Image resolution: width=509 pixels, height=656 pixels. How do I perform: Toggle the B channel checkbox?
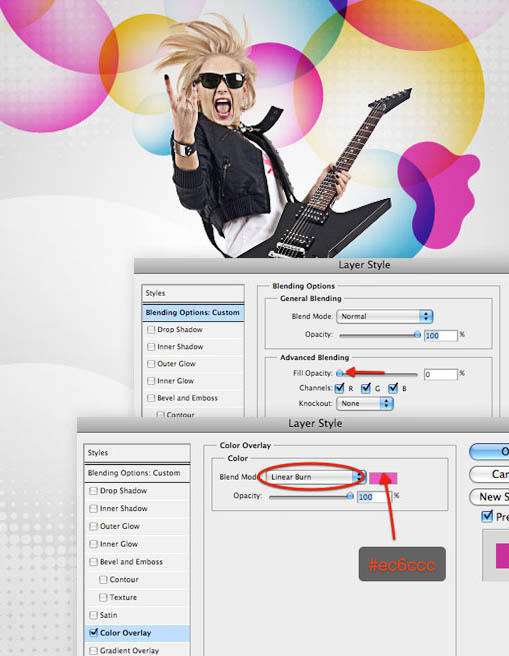[x=393, y=388]
